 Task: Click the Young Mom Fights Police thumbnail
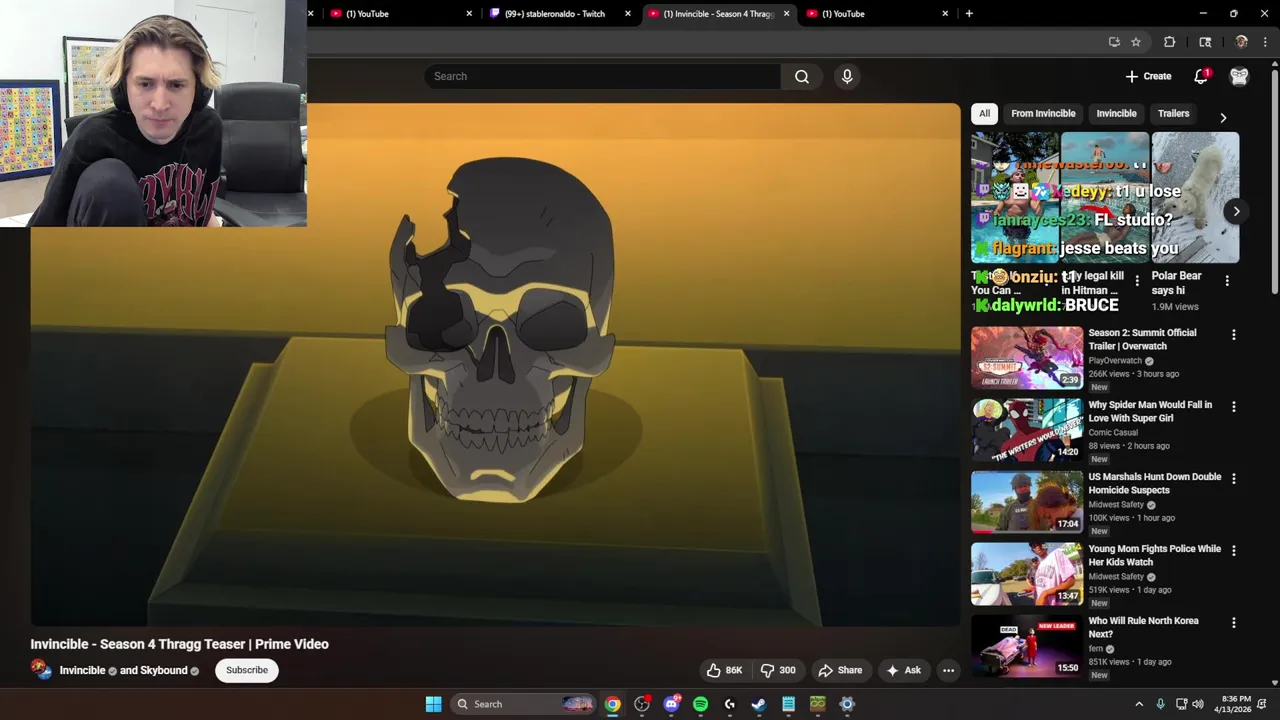1027,573
